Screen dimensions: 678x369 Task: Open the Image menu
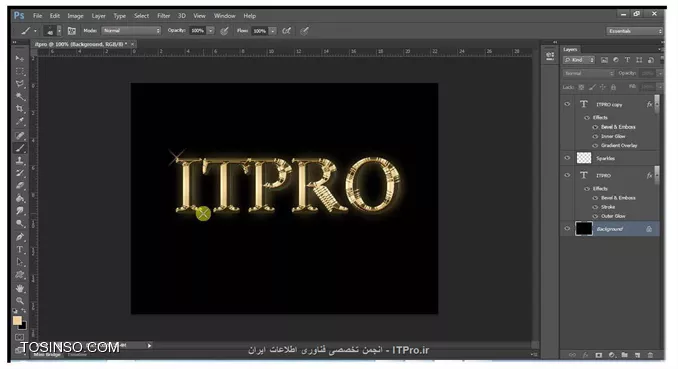pos(75,16)
